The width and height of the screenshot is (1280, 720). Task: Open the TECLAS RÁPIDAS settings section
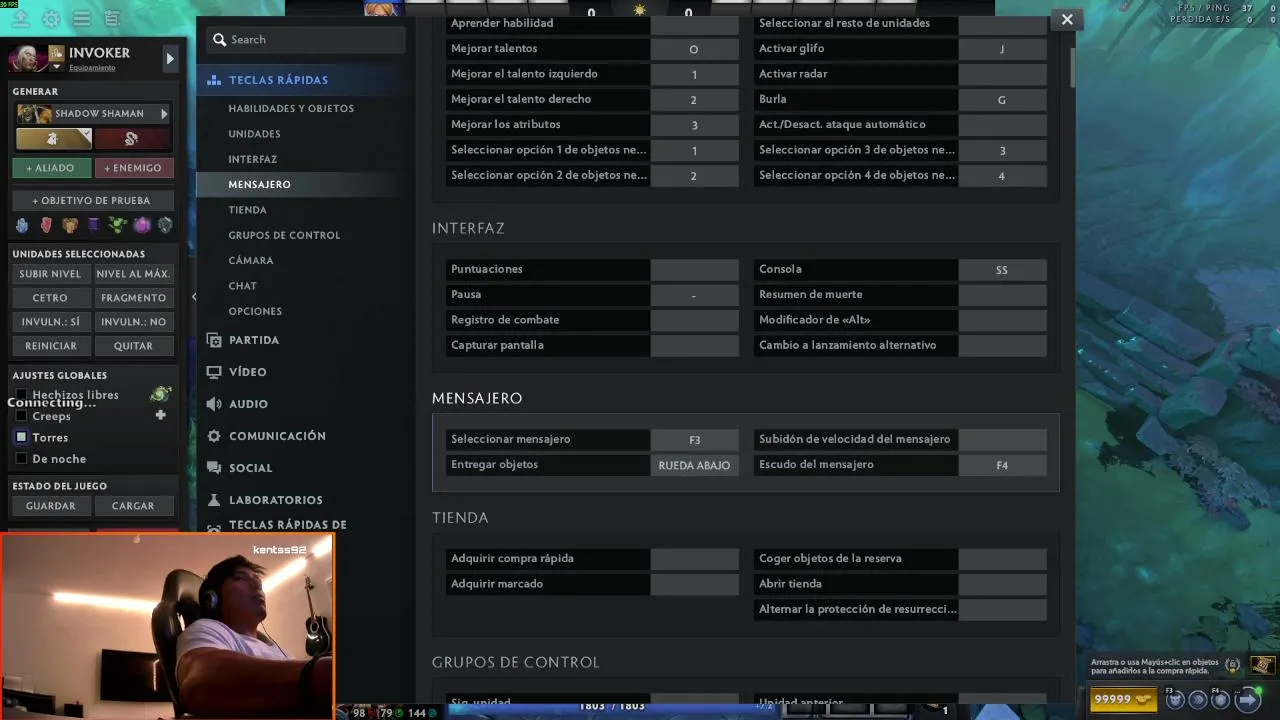click(x=278, y=80)
